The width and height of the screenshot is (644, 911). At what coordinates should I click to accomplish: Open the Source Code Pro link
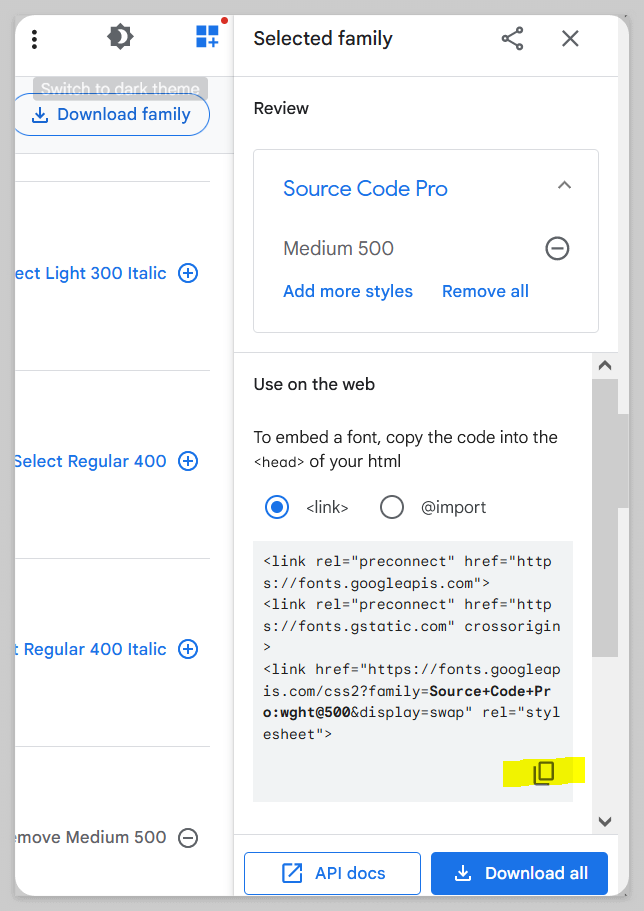(365, 189)
